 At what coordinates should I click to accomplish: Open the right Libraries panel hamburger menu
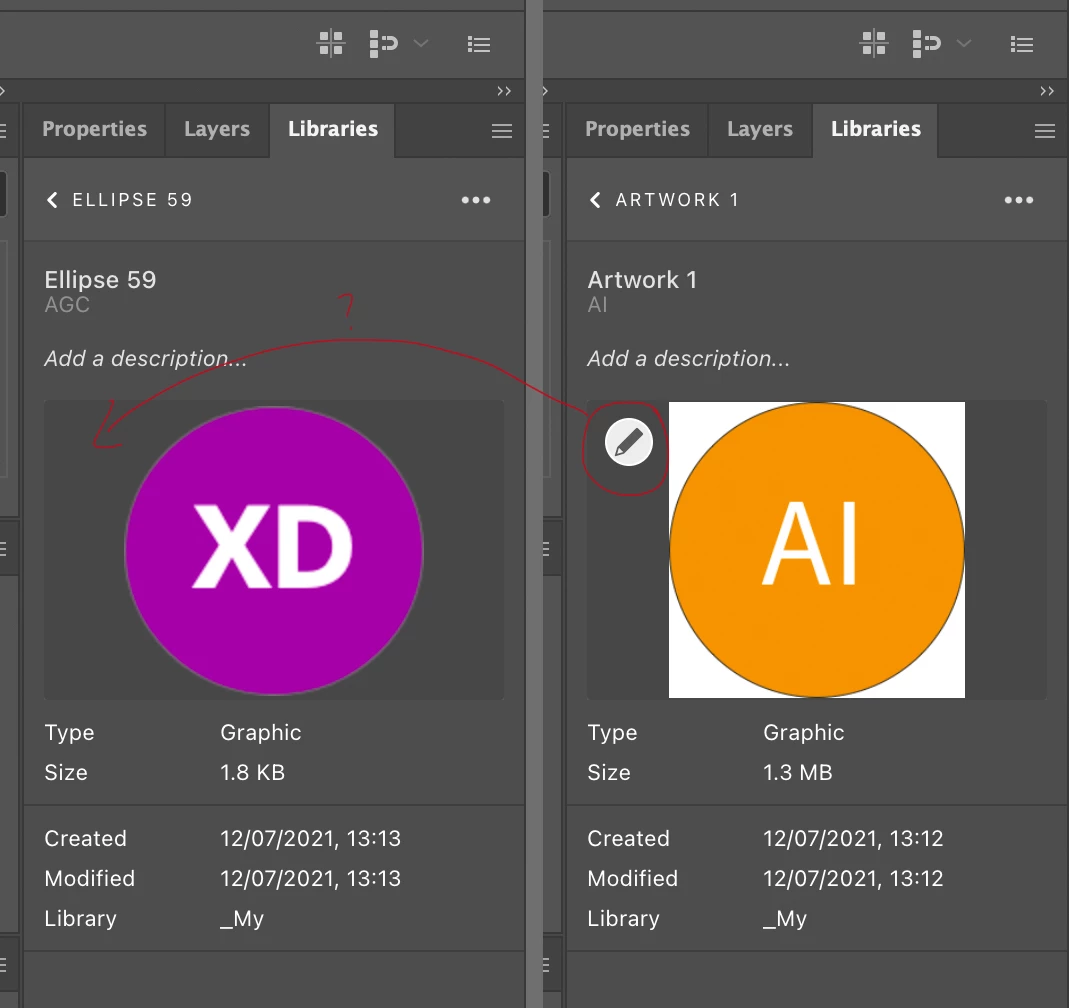[1044, 131]
